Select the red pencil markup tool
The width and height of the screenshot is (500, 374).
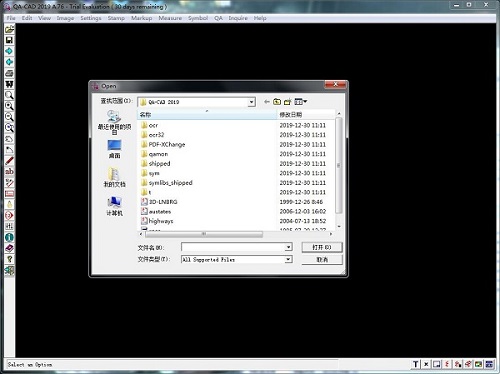tap(9, 161)
